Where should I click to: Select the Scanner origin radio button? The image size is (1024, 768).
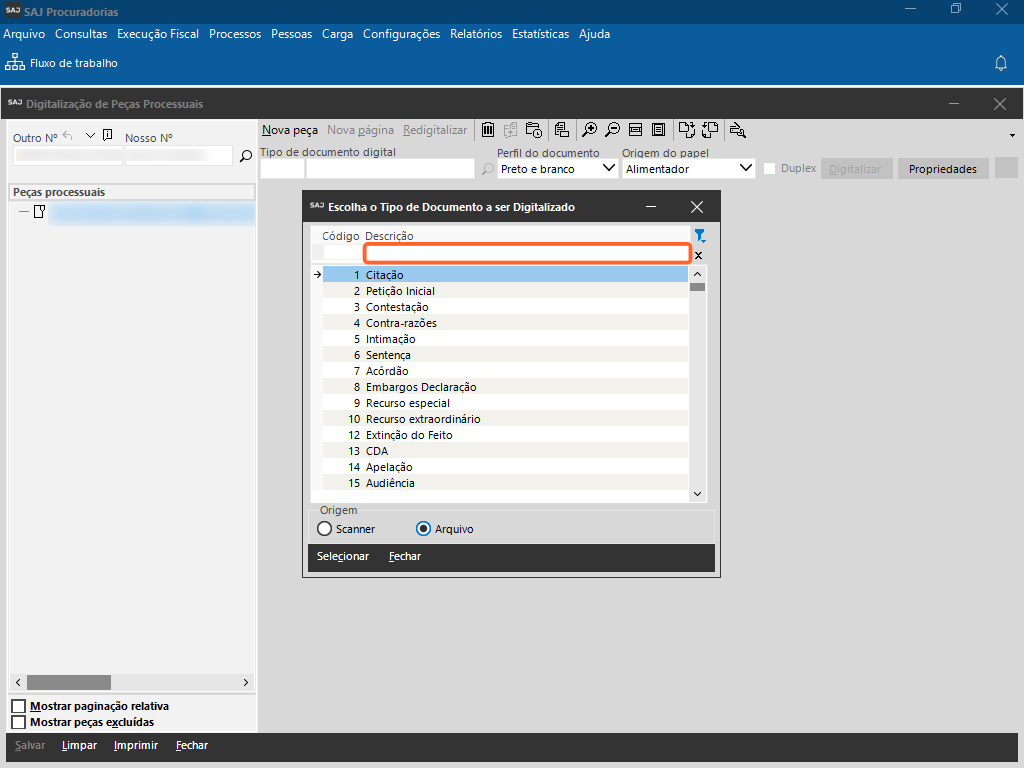click(324, 529)
